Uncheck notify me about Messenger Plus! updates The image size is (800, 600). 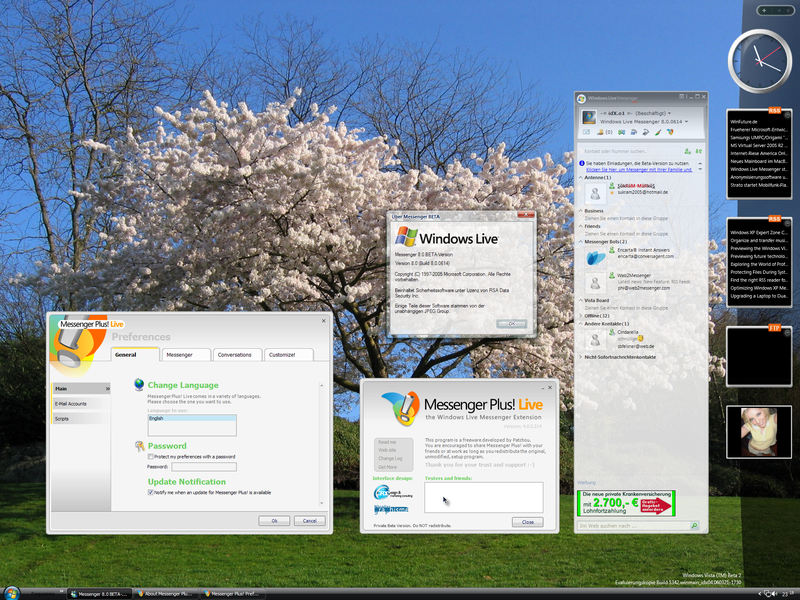[x=150, y=492]
